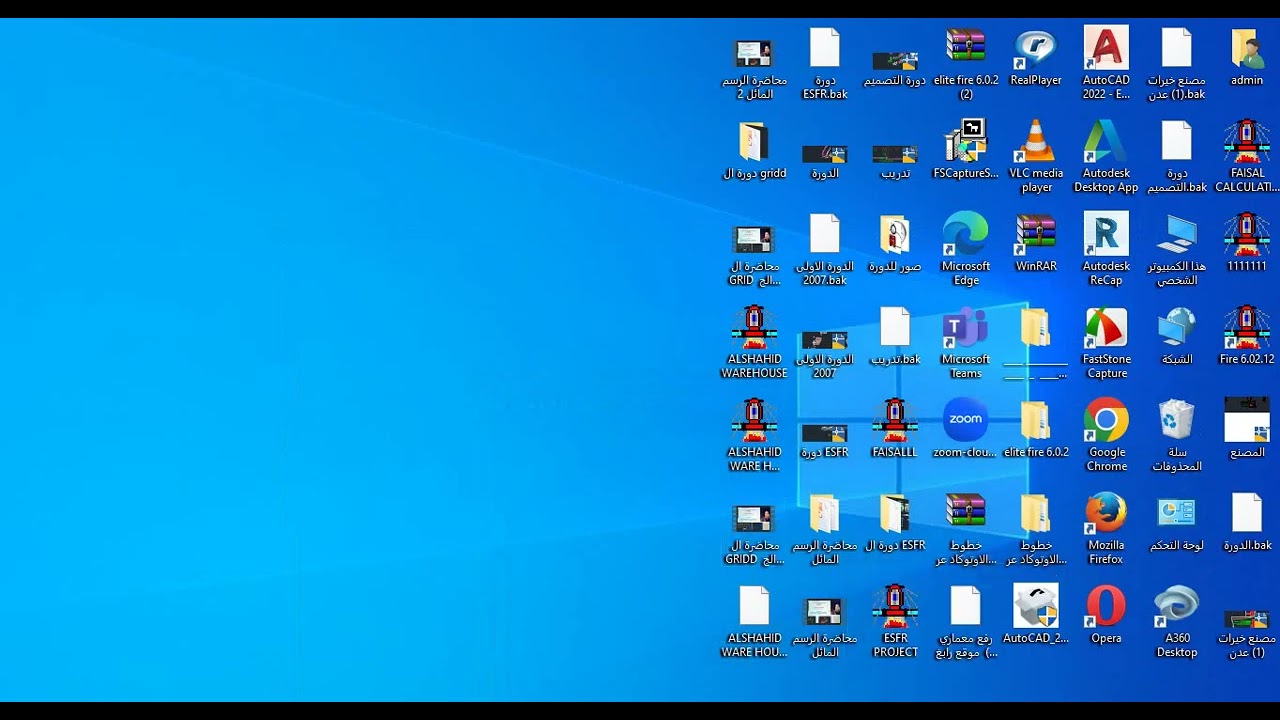The width and height of the screenshot is (1280, 720).
Task: Select the رفع معماري موقع رابع file
Action: tap(966, 622)
